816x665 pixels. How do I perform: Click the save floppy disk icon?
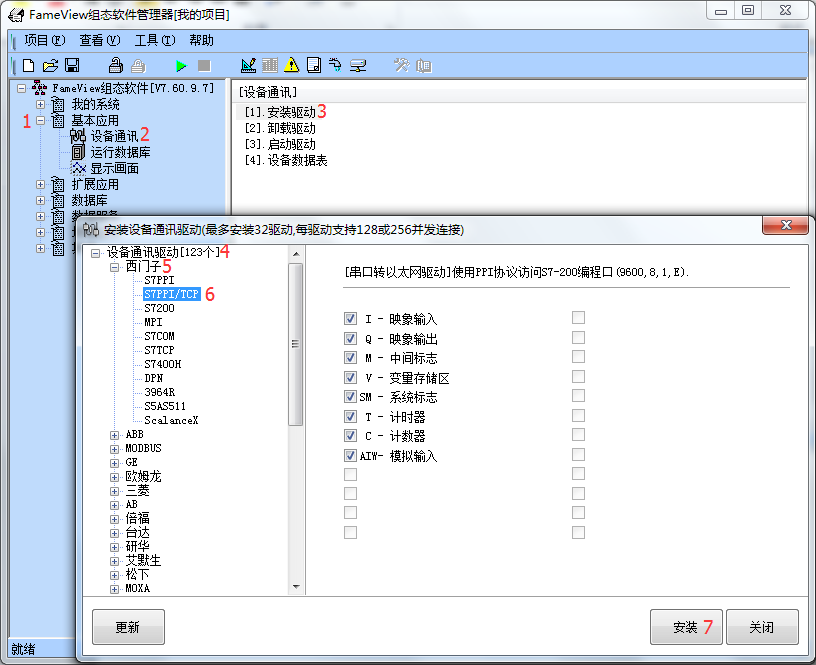[x=72, y=66]
